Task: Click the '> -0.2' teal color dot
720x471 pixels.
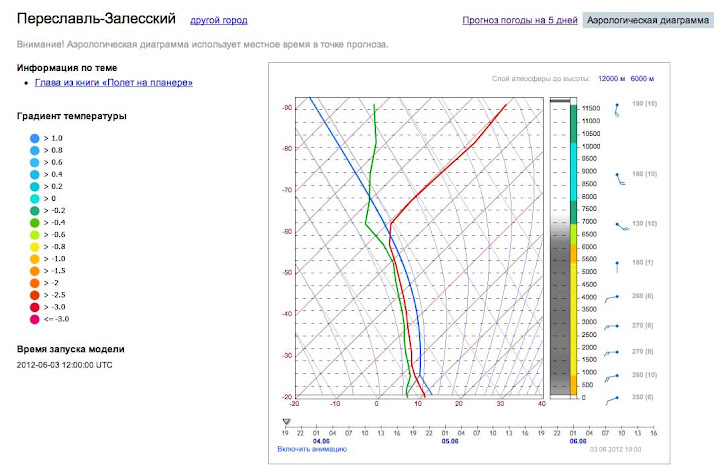Action: coord(34,211)
